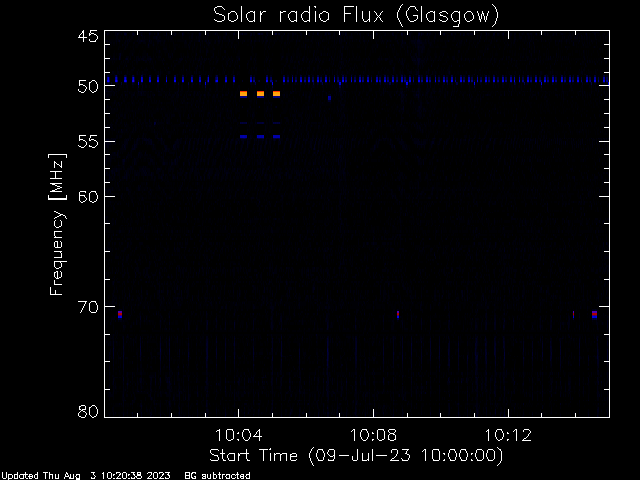Click the 70 frequency axis label

[x=88, y=307]
